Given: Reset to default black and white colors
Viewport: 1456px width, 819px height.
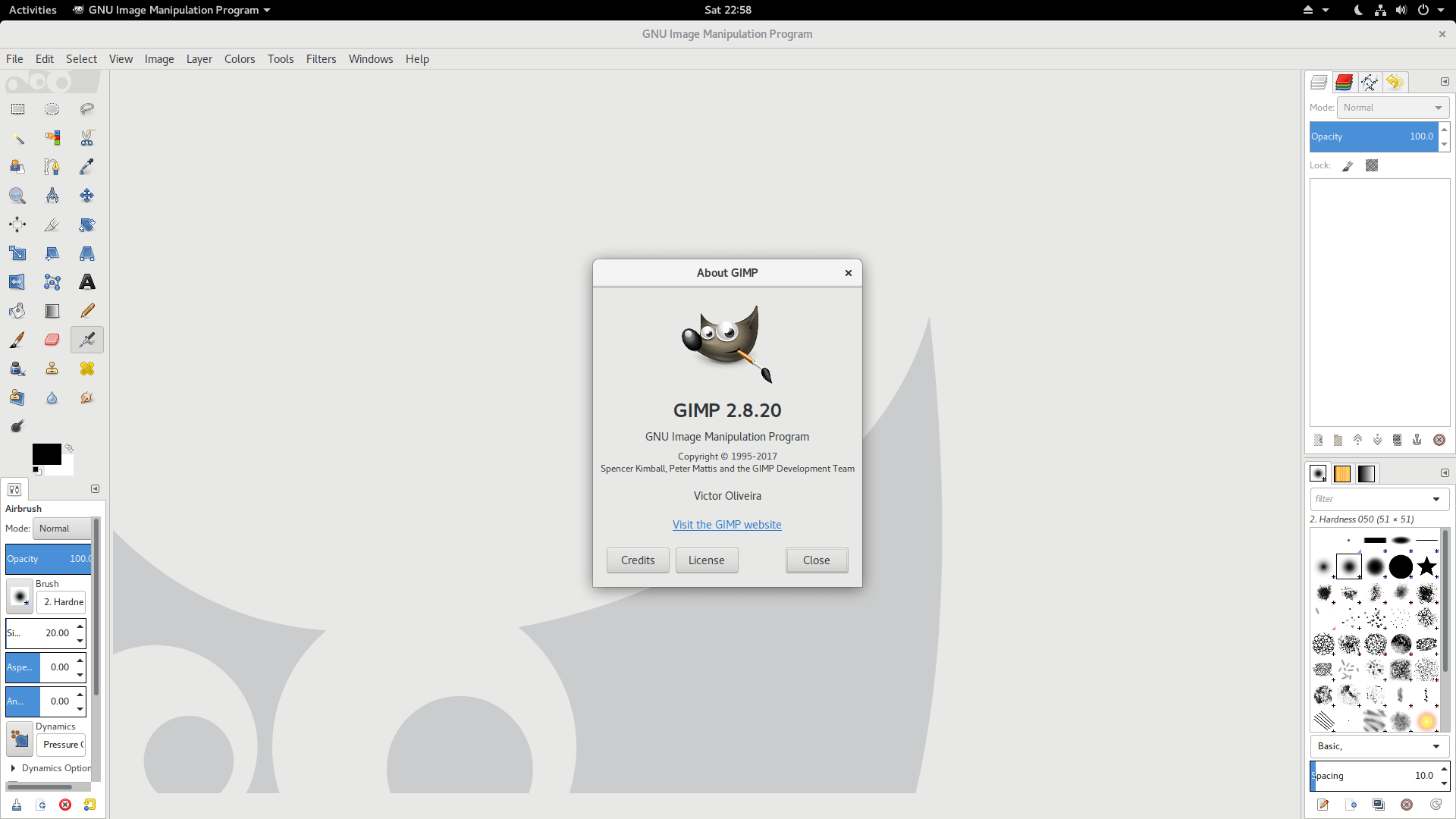Looking at the screenshot, I should 36,471.
